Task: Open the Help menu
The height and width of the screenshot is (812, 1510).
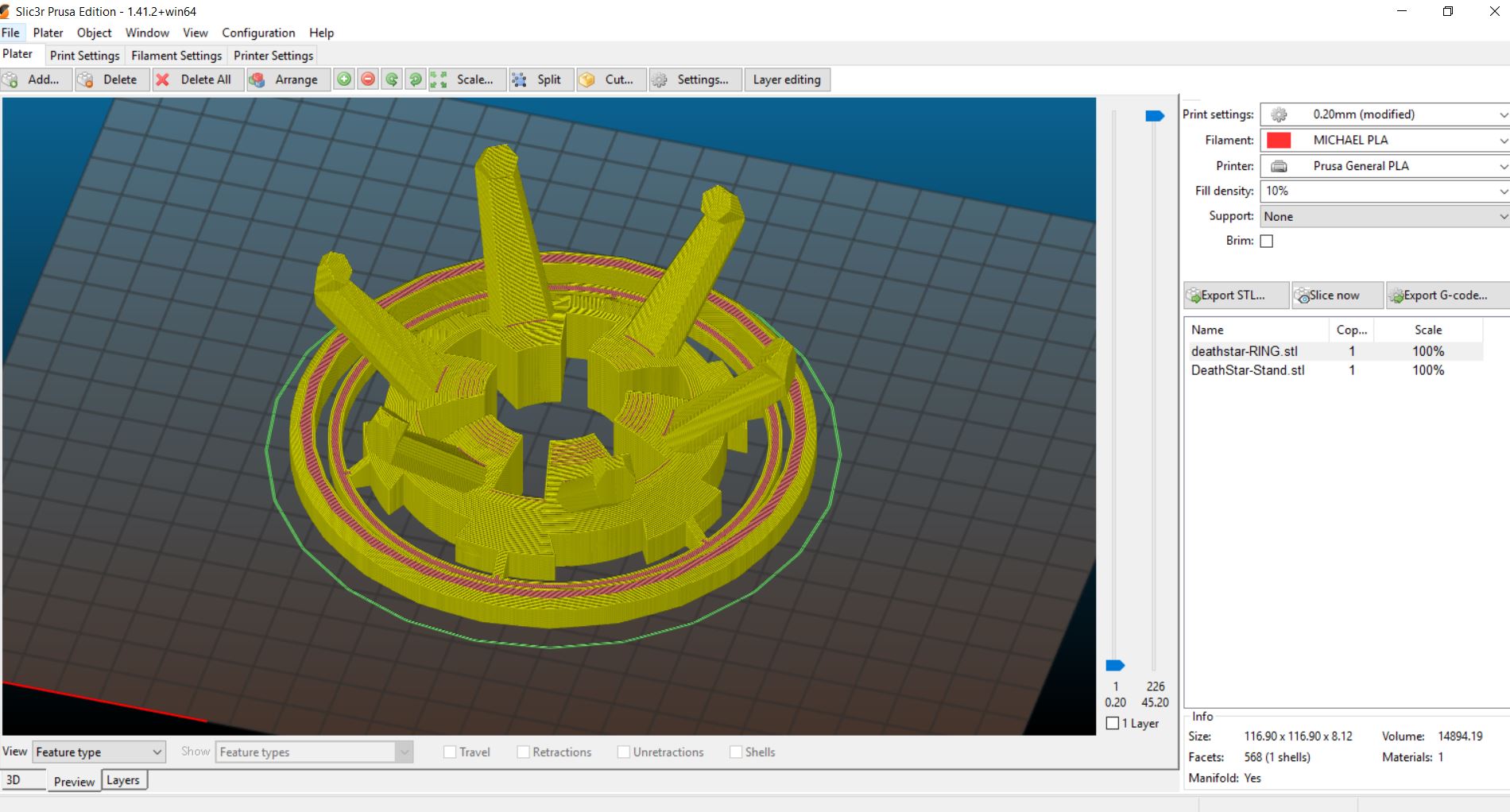Action: [x=321, y=33]
